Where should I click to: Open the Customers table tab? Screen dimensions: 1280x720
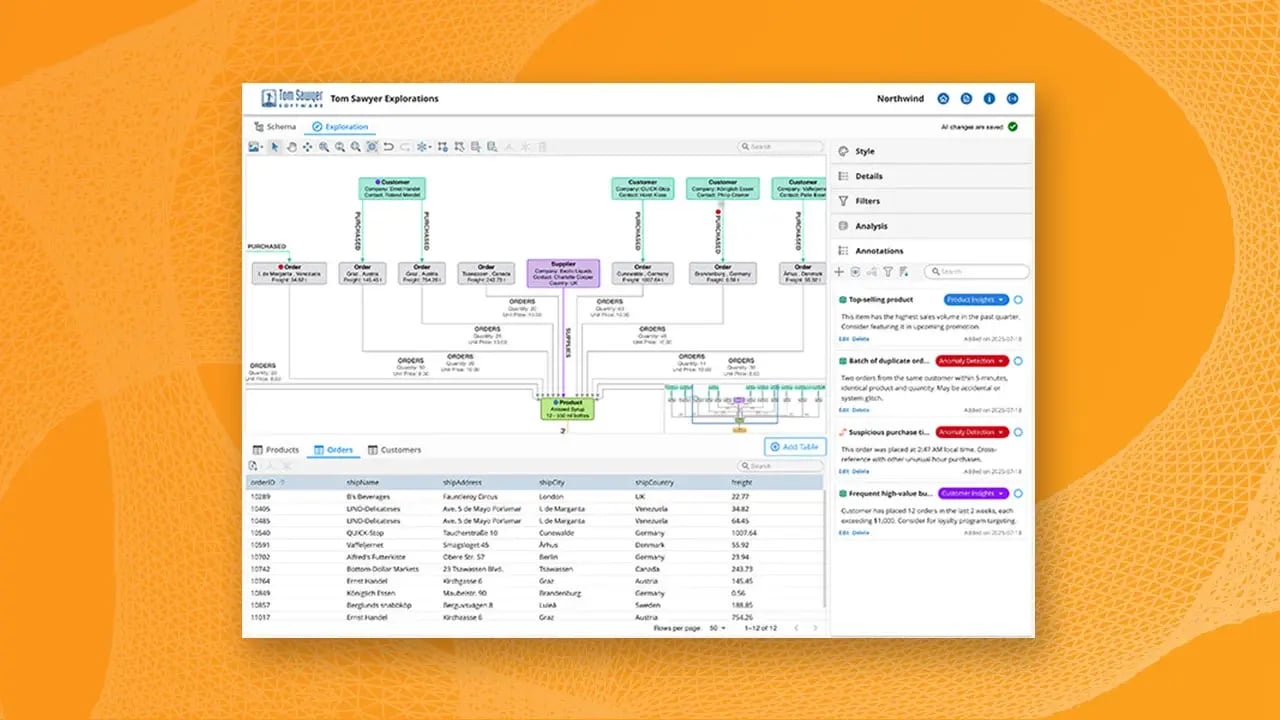394,450
